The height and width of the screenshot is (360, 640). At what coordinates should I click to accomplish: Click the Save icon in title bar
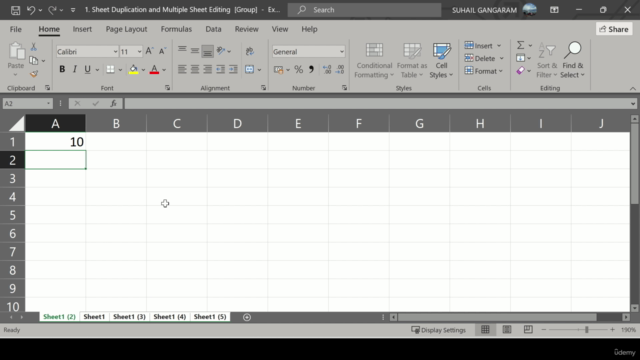[x=16, y=10]
